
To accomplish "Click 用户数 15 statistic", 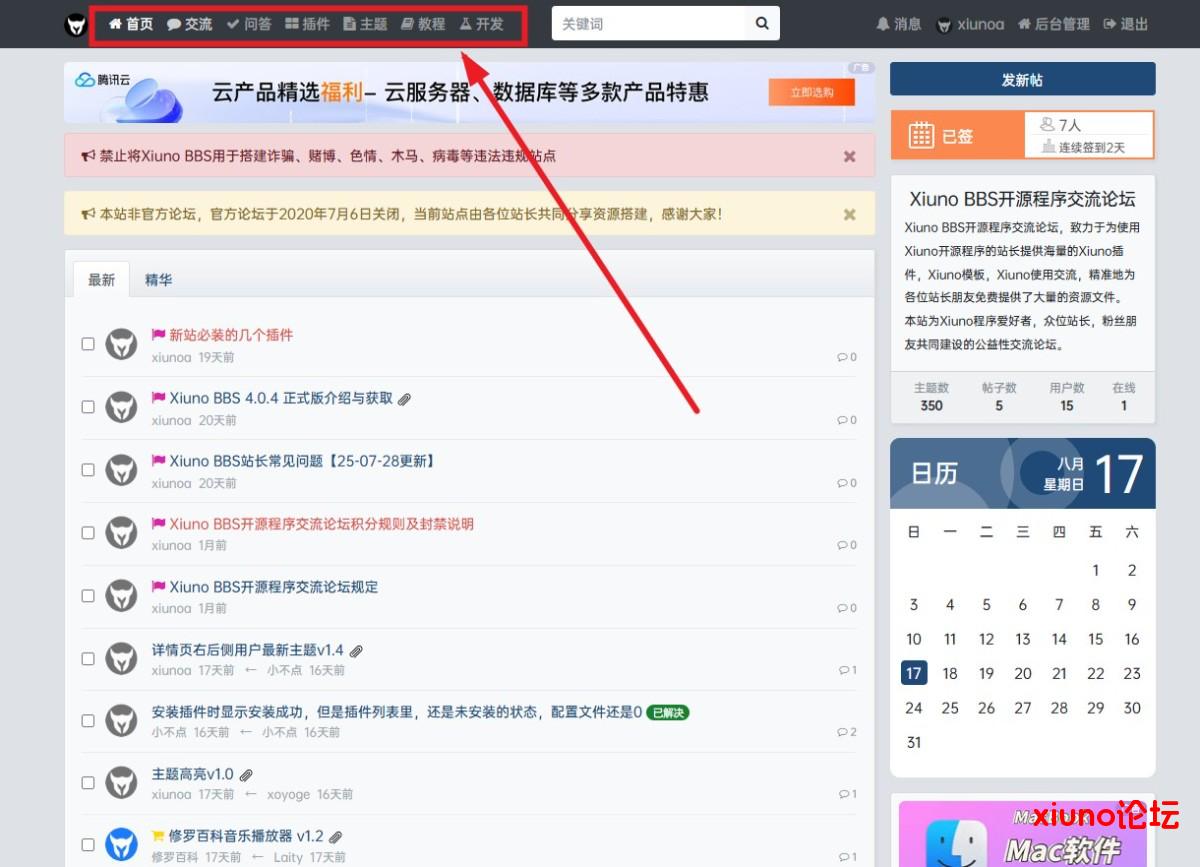I will tap(1067, 397).
